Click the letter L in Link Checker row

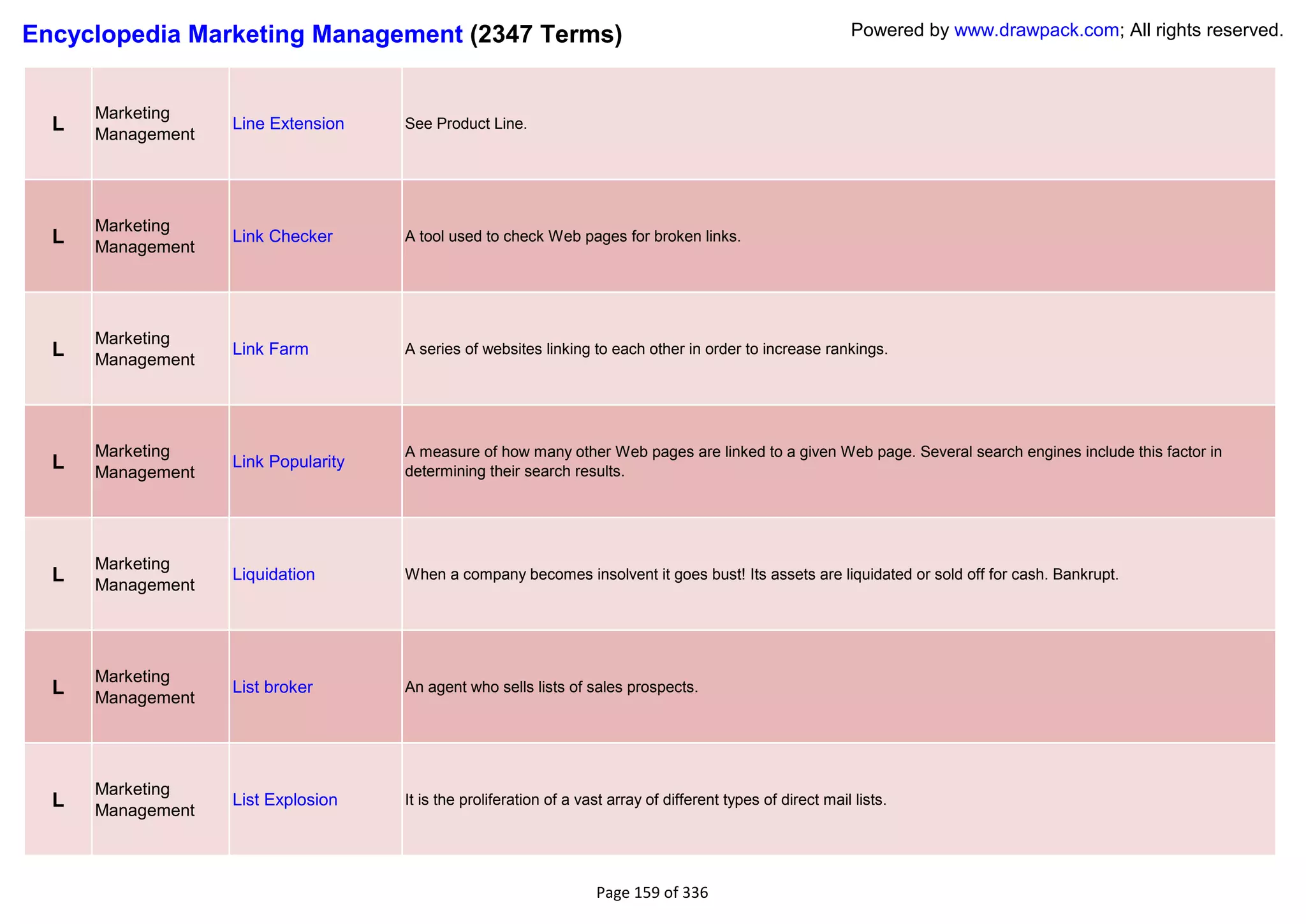coord(58,237)
